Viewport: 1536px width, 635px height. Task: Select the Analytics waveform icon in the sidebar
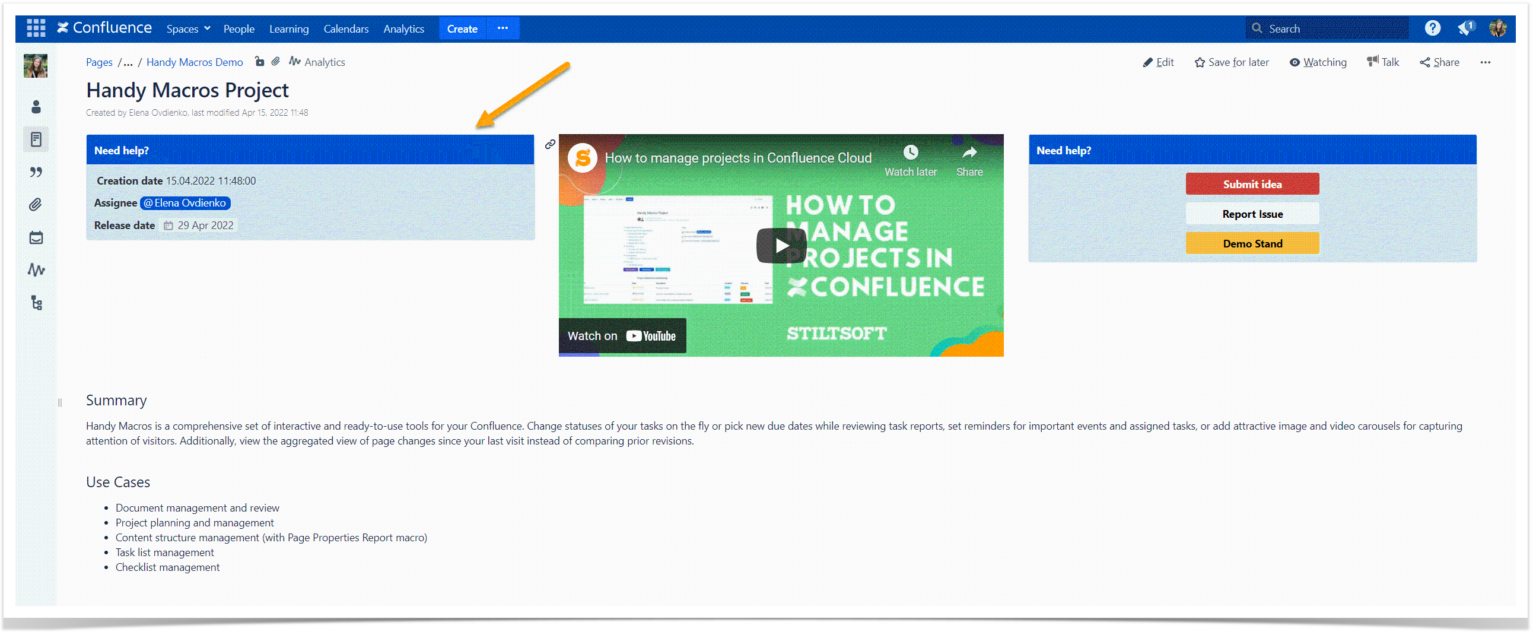(x=36, y=270)
